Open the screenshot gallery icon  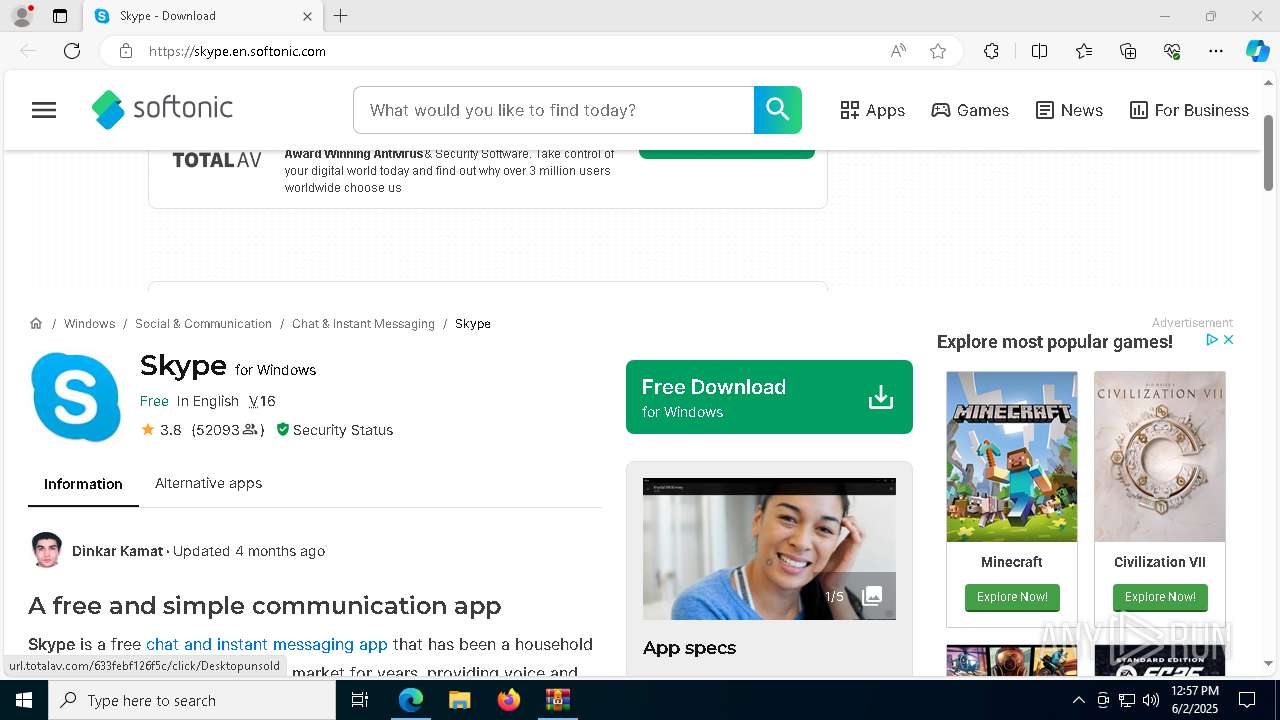coord(872,596)
